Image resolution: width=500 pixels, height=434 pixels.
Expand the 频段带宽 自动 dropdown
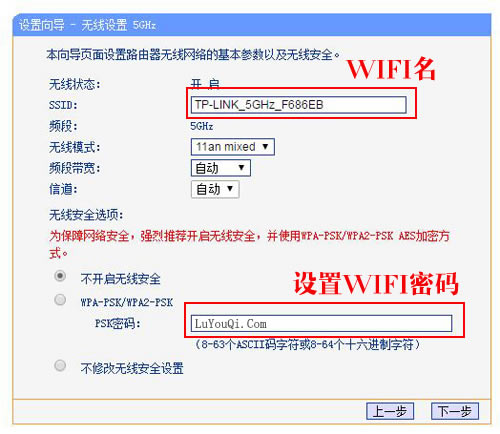tap(221, 168)
